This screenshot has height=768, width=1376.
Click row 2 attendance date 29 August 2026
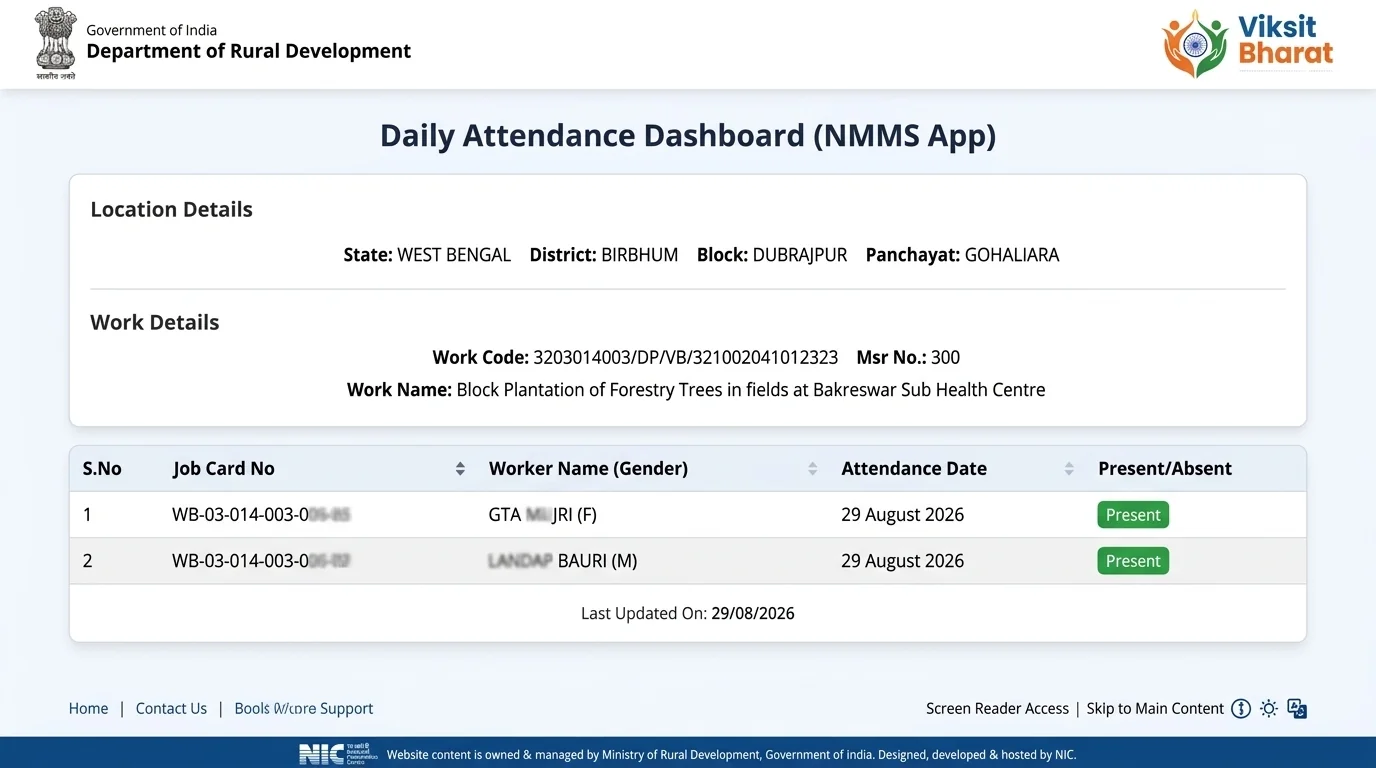pyautogui.click(x=902, y=561)
